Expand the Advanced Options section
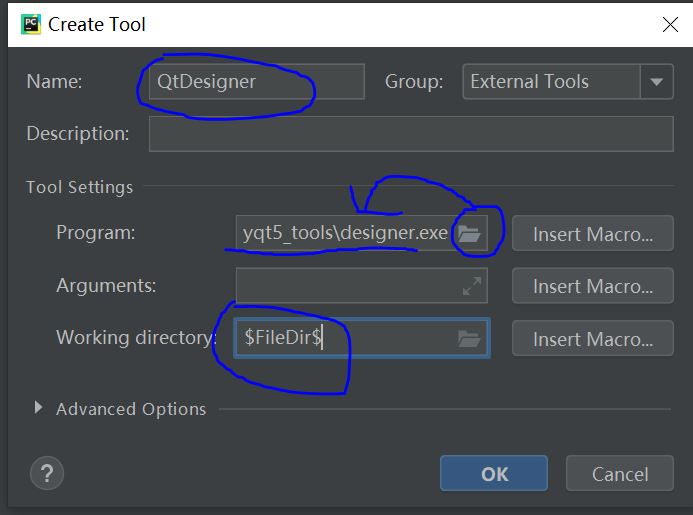 pyautogui.click(x=39, y=408)
